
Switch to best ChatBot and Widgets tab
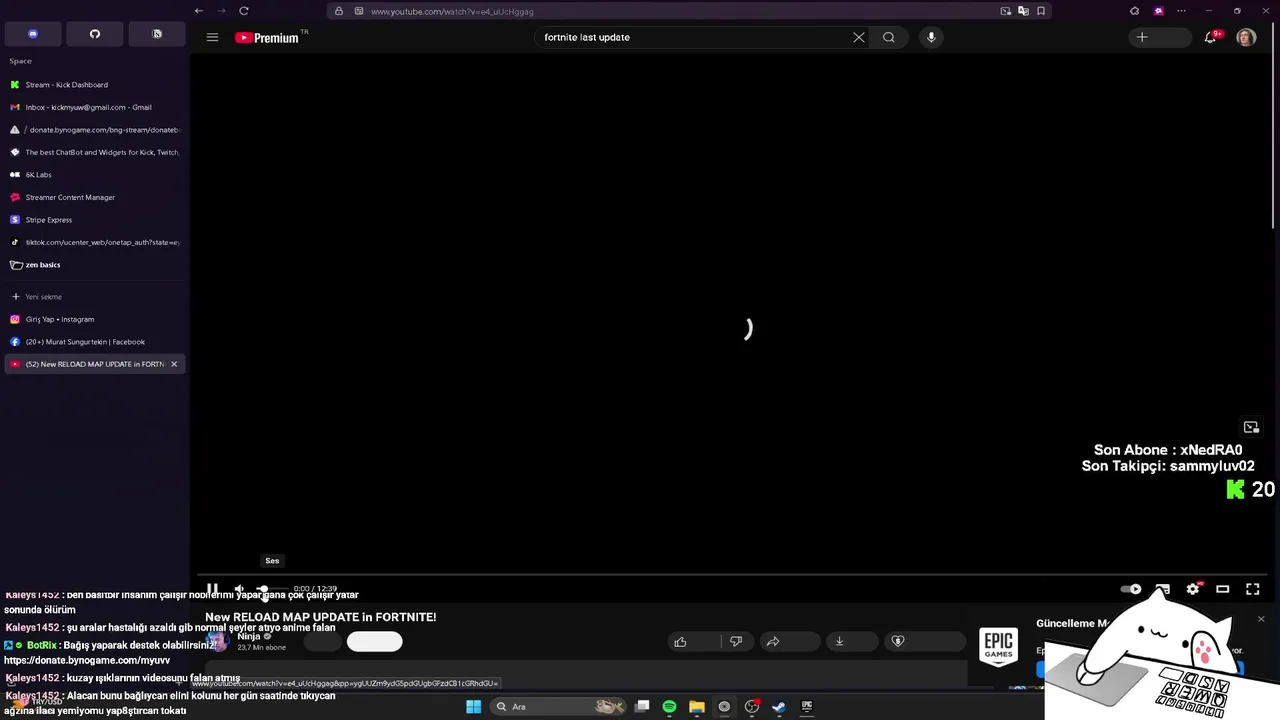95,152
